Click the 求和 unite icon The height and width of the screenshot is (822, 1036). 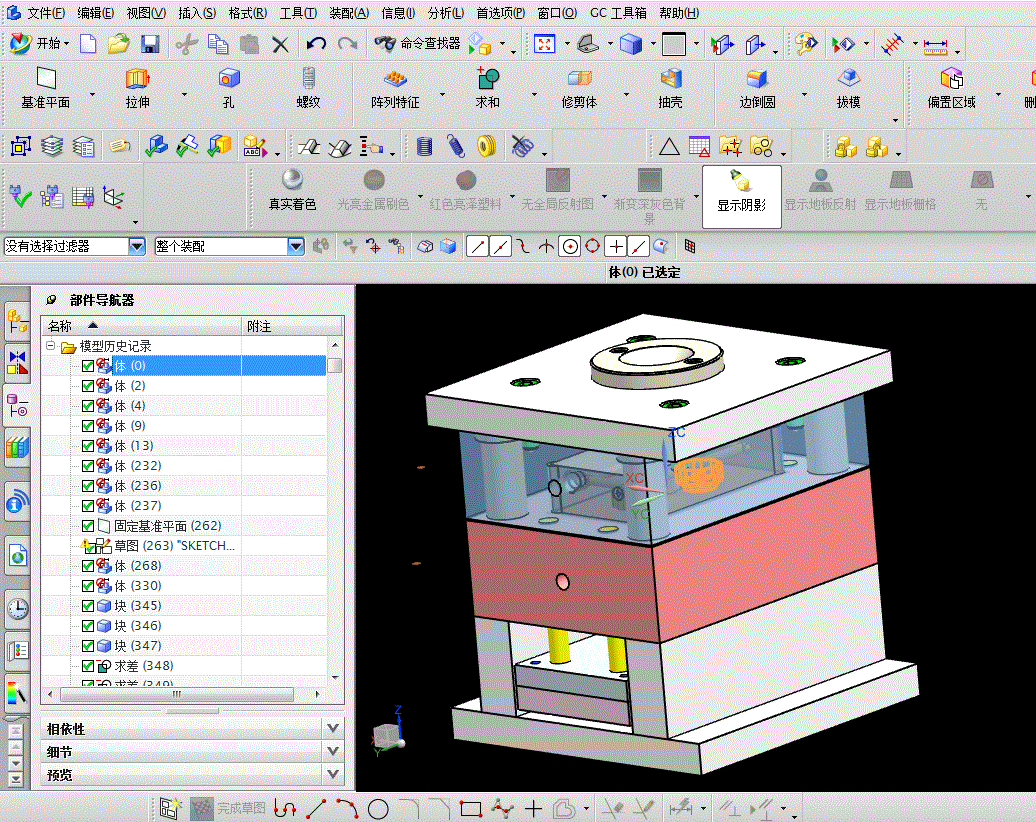tap(488, 88)
